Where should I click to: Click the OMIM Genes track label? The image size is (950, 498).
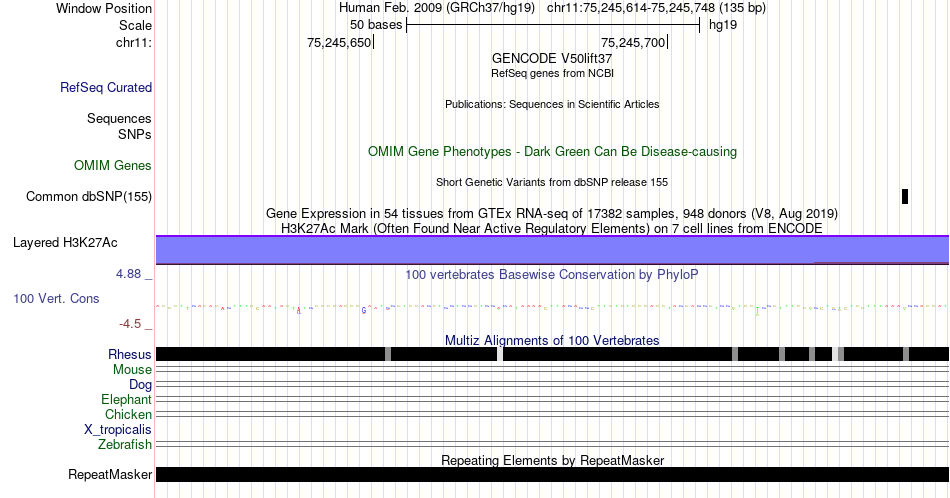113,165
